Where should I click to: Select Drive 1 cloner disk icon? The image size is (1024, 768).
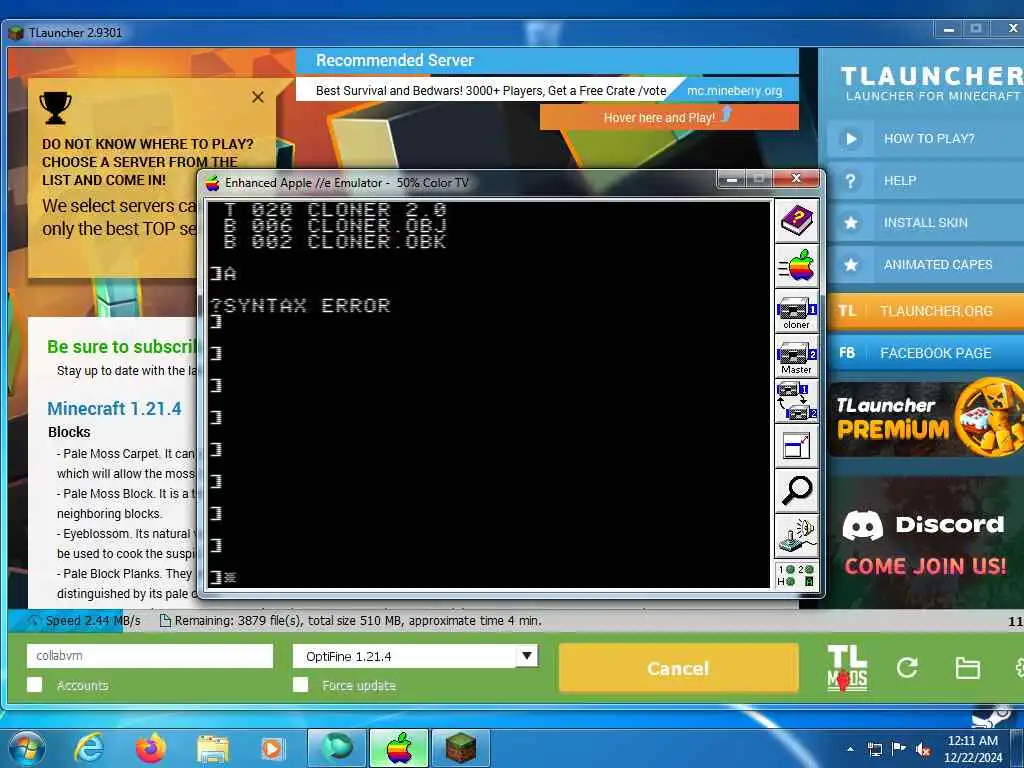797,312
